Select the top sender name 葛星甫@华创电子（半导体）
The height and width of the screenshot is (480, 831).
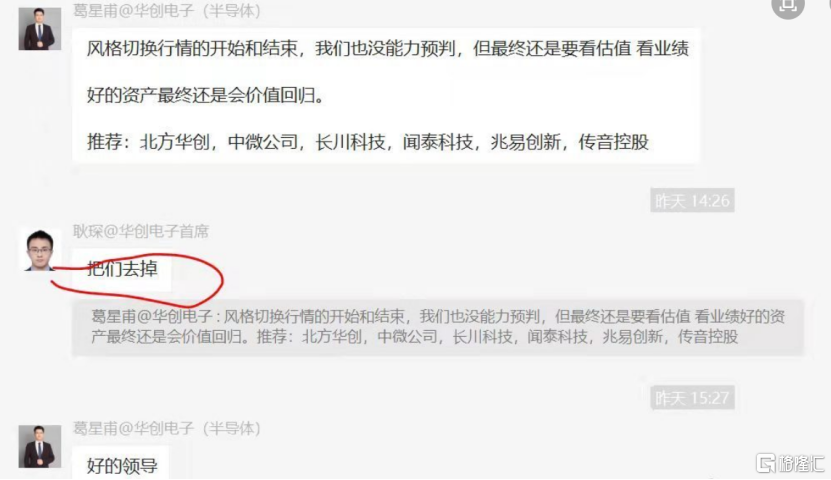[167, 11]
